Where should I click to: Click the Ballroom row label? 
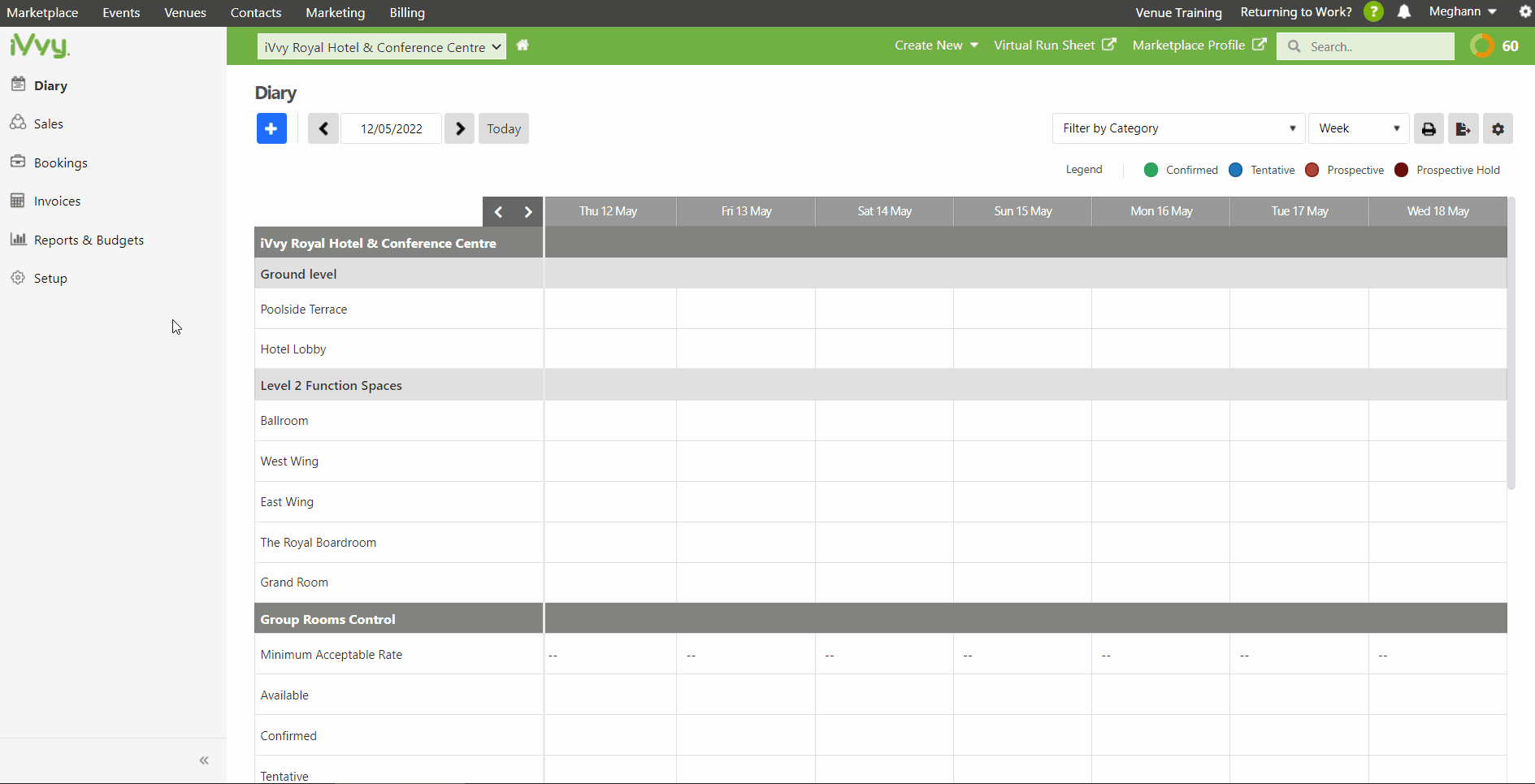(284, 421)
